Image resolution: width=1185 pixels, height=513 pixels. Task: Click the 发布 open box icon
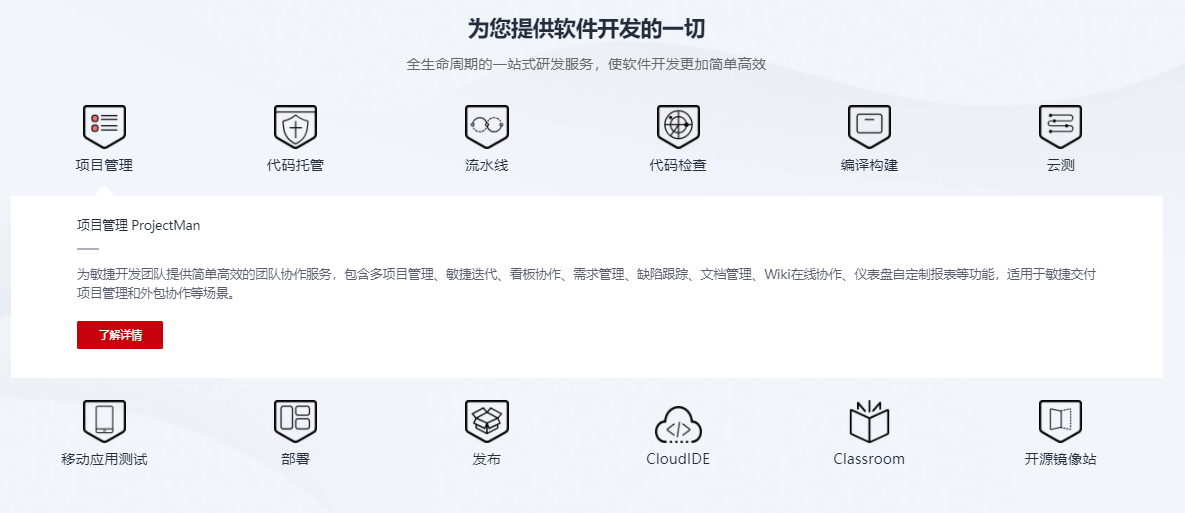click(487, 421)
